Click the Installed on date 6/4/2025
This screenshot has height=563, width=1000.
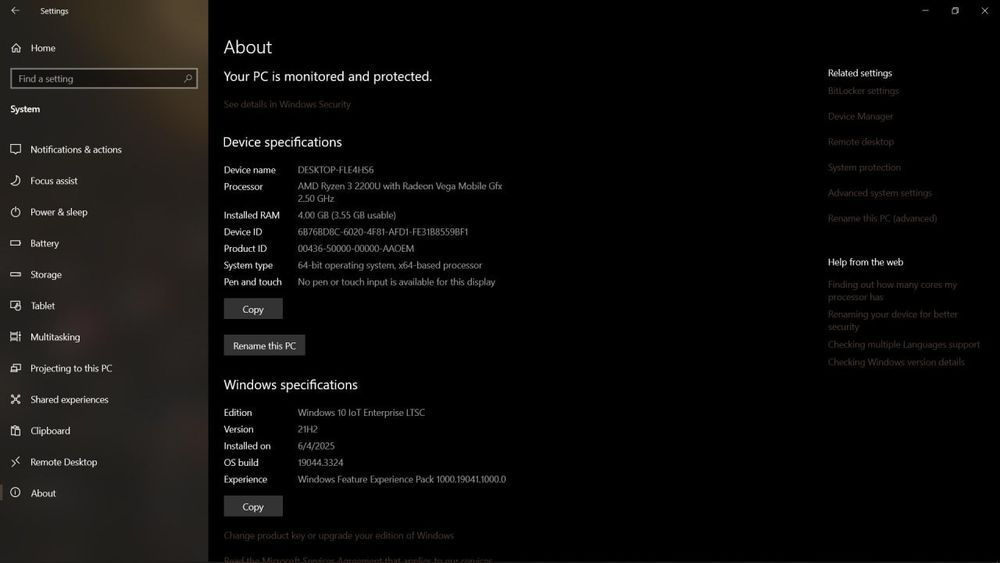coord(316,446)
